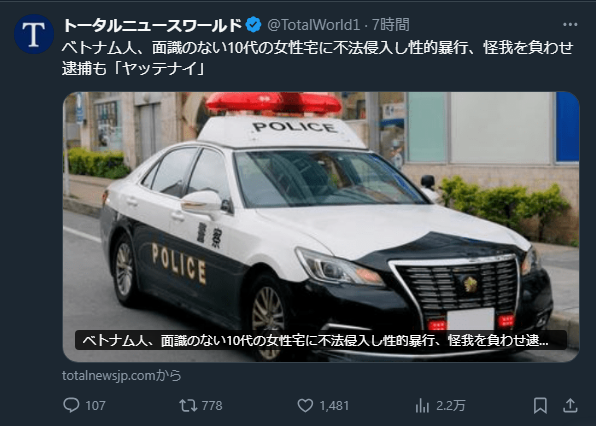Click the 2.2万 views count
Viewport: 596px width, 426px height.
(x=450, y=405)
